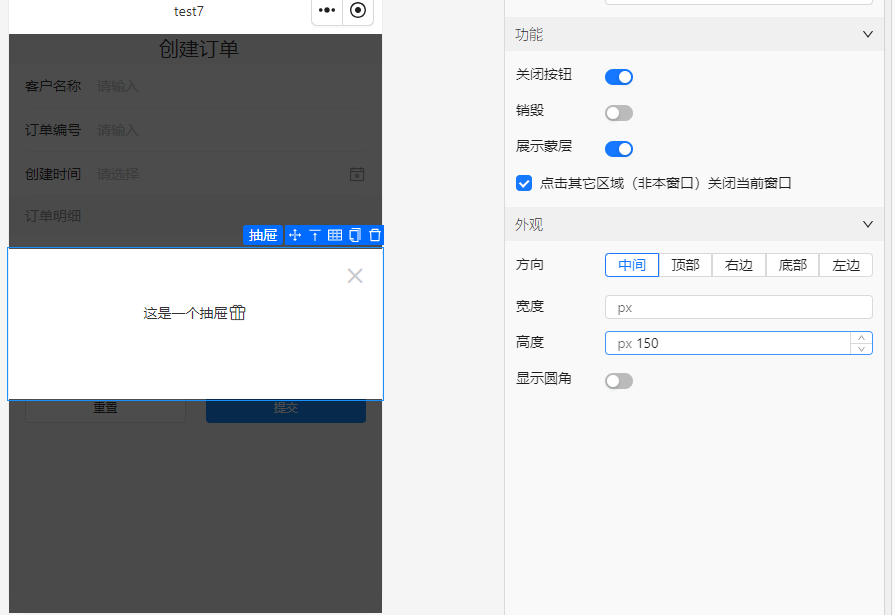Toggle the 关闭按钮 switch
Viewport: 895px width, 615px height.
619,77
